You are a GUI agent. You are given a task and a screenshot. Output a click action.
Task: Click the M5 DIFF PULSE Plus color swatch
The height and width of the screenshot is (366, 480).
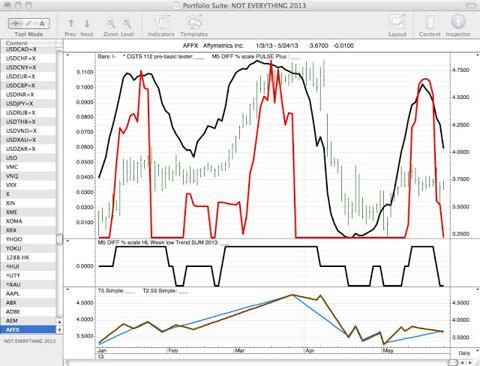click(295, 58)
